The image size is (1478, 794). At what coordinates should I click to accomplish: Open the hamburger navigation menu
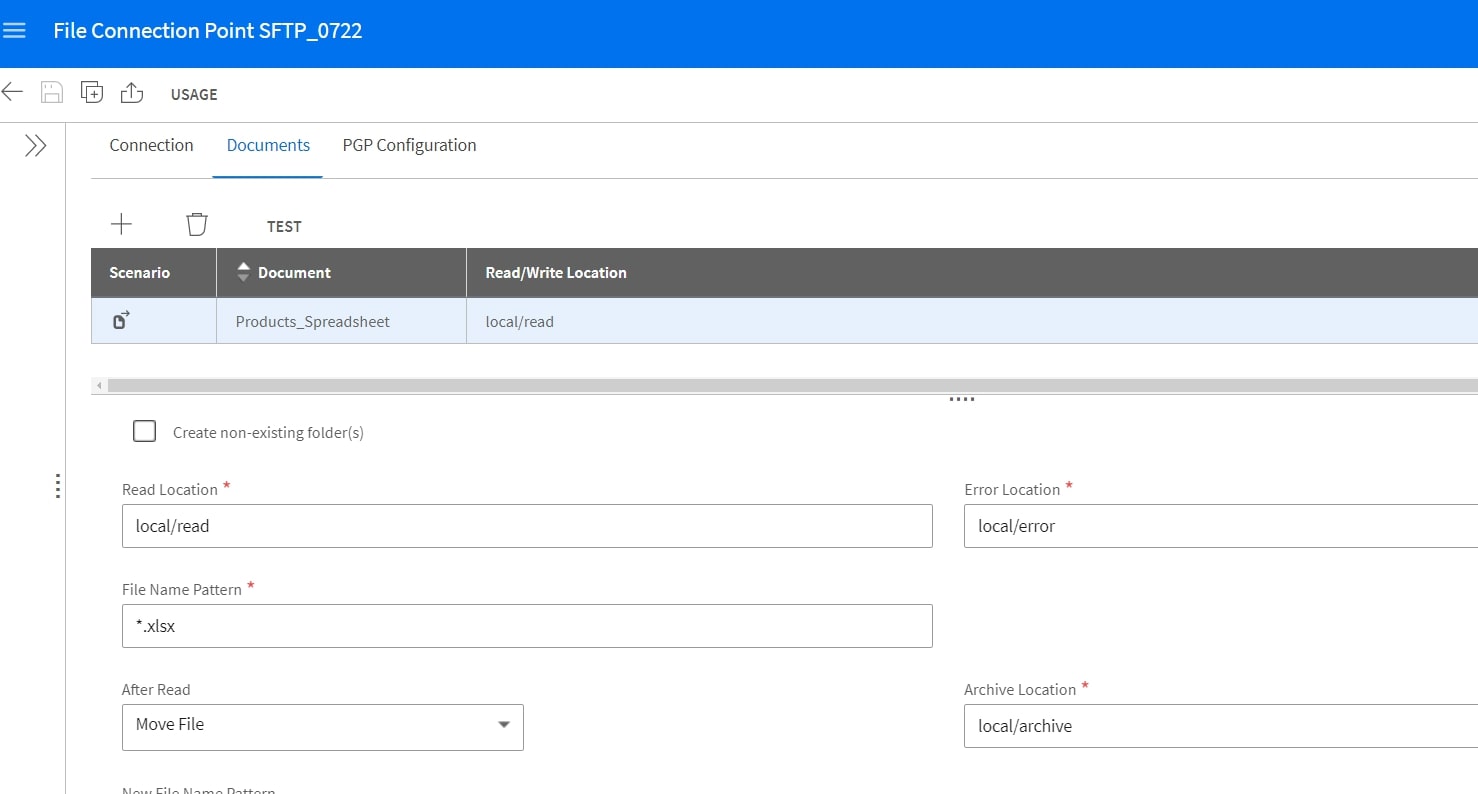[14, 31]
